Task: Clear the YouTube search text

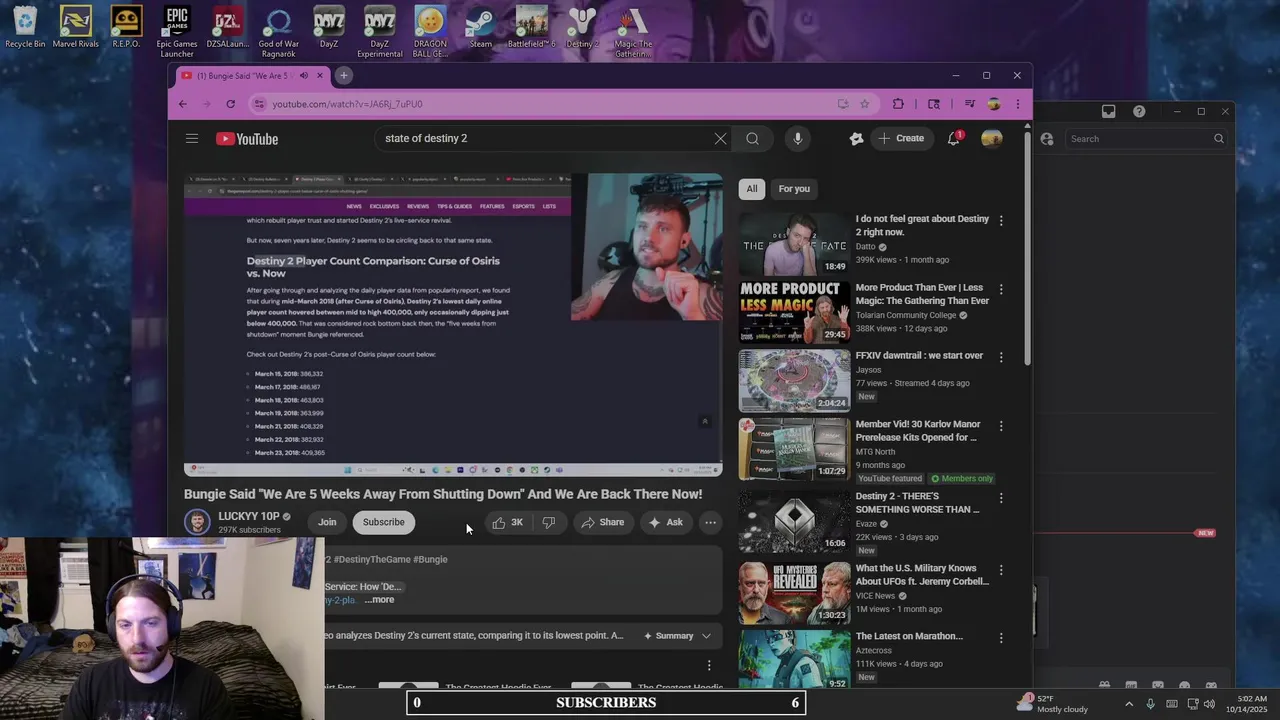Action: tap(720, 139)
